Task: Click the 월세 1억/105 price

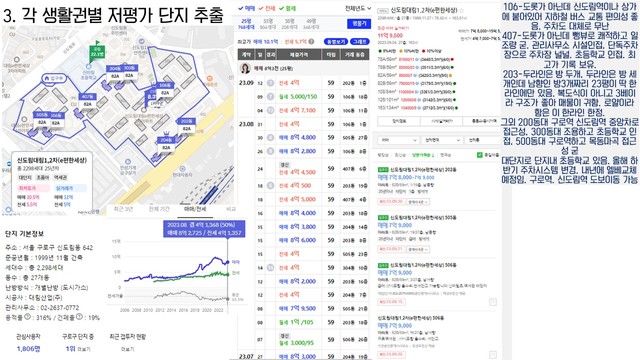Action: (296, 322)
